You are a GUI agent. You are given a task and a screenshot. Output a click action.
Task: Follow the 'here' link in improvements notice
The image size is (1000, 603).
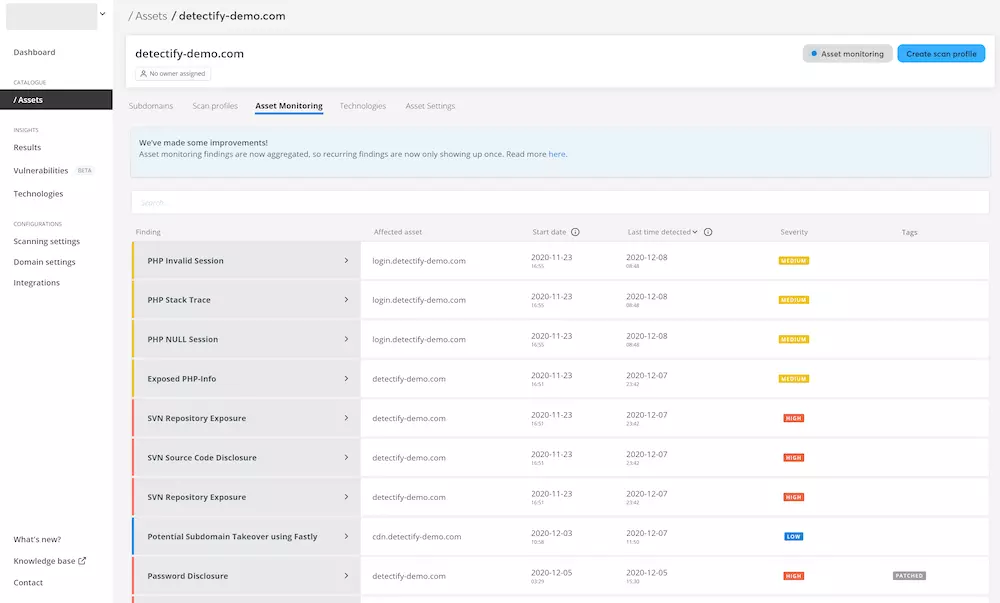557,155
